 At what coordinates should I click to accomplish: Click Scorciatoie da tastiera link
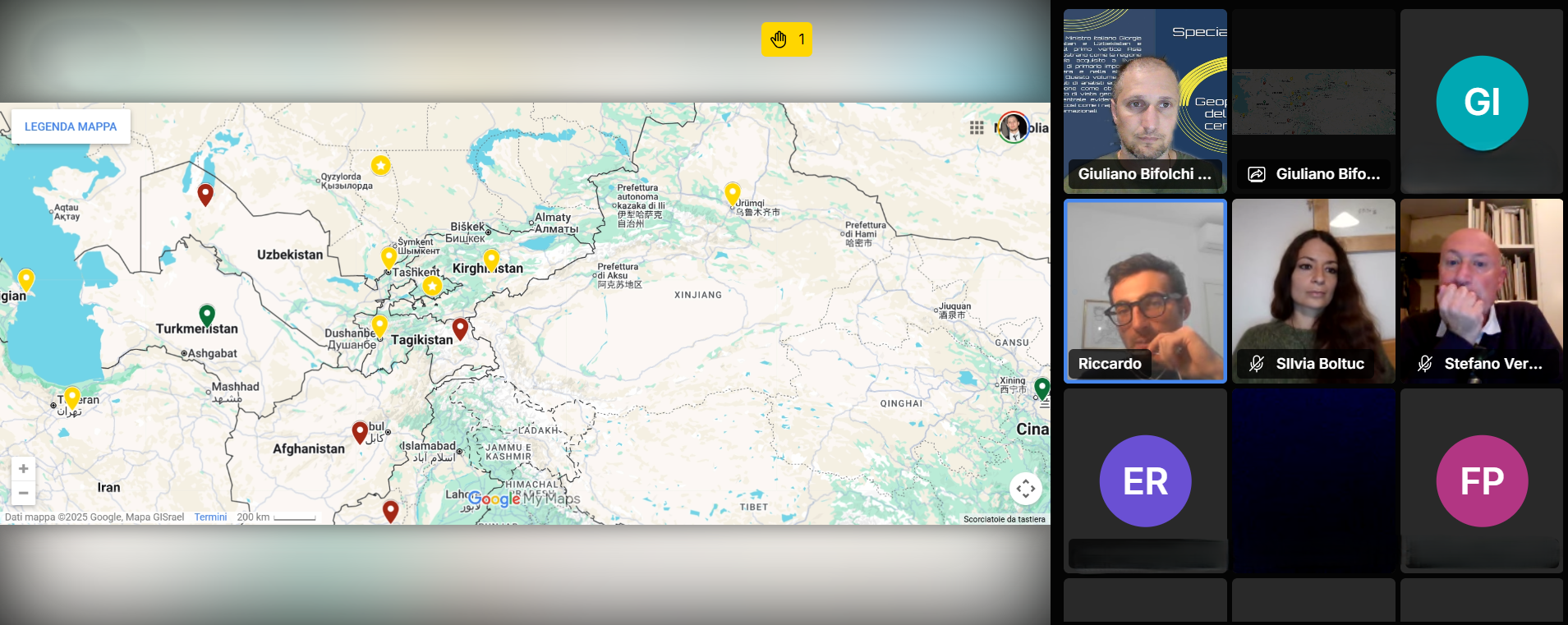[x=1005, y=519]
